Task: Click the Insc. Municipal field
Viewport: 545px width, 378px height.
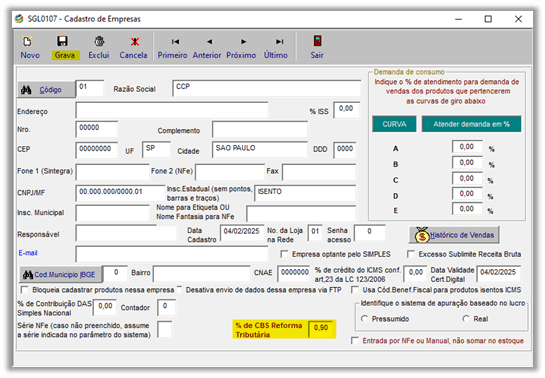Action: click(x=113, y=213)
